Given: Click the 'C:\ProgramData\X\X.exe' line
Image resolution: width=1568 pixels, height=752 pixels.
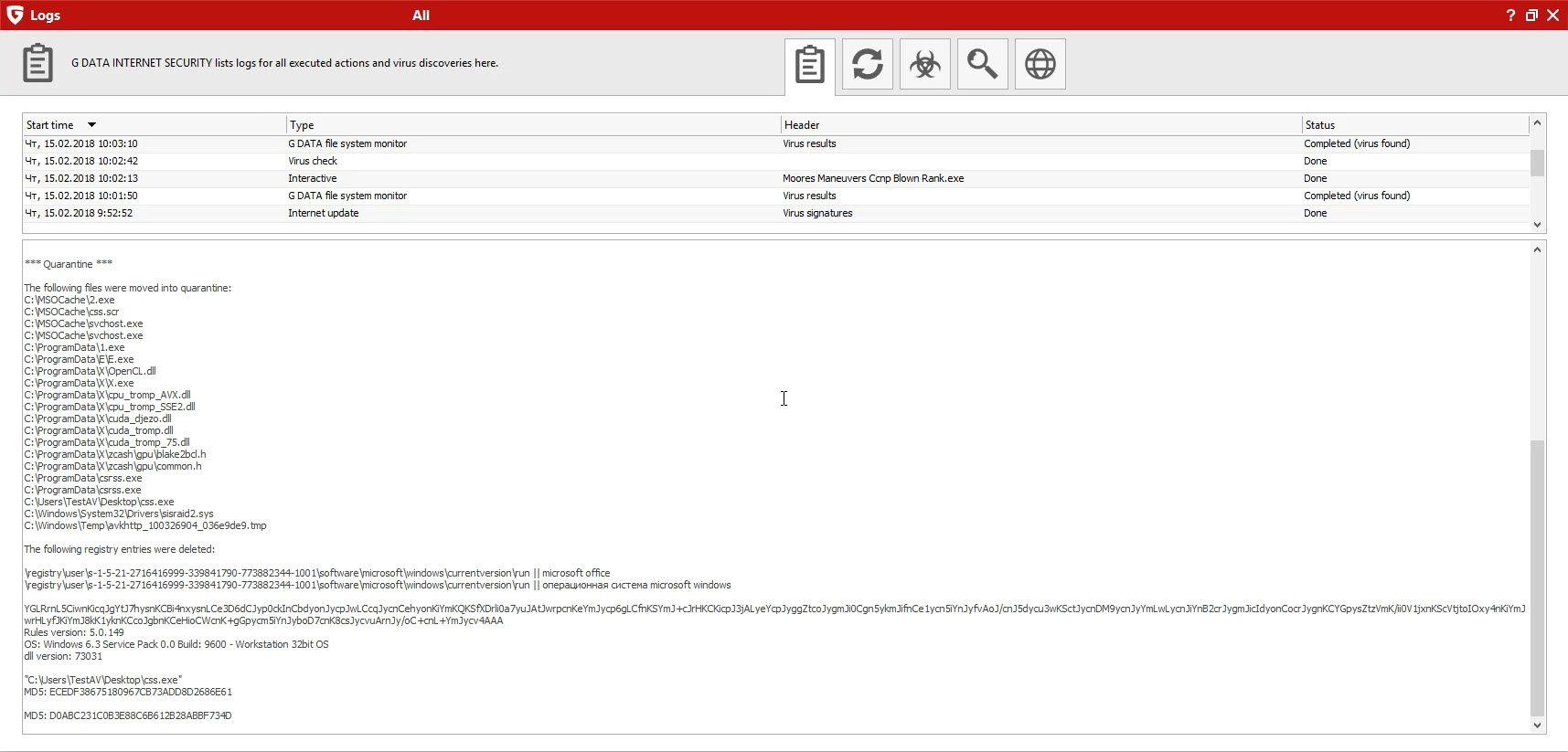Looking at the screenshot, I should 79,383.
